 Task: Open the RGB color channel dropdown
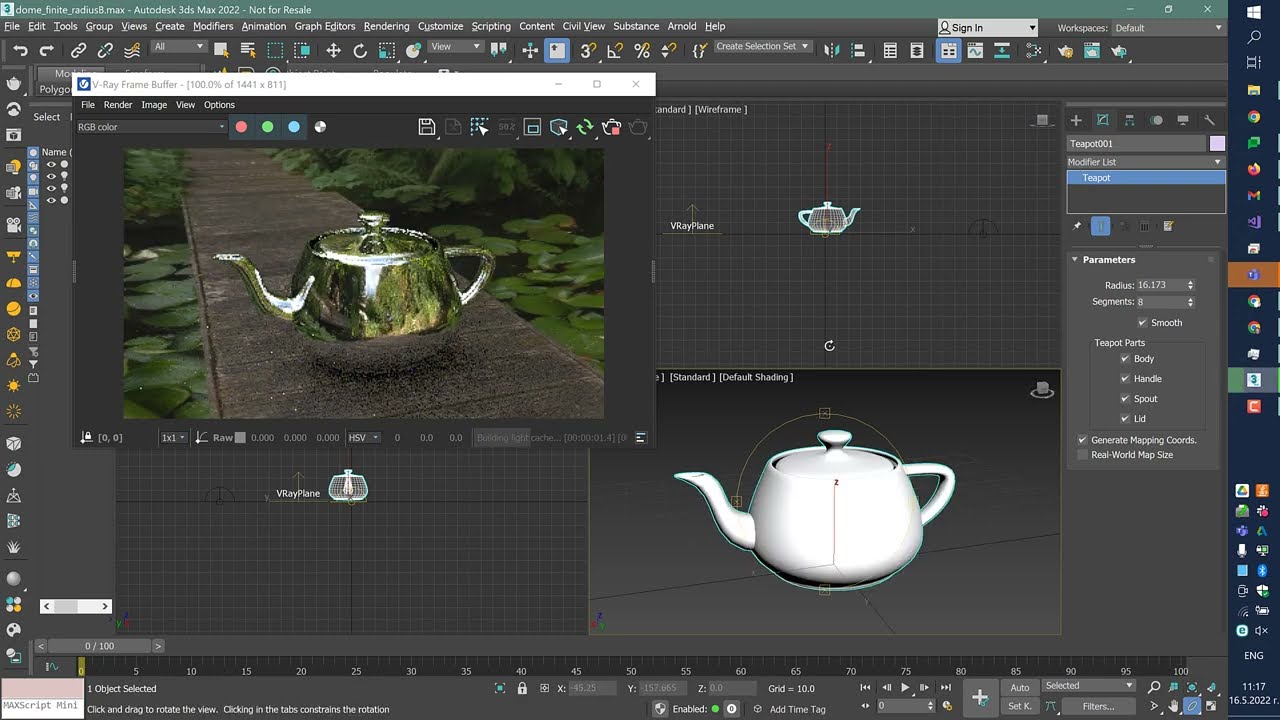coord(152,127)
